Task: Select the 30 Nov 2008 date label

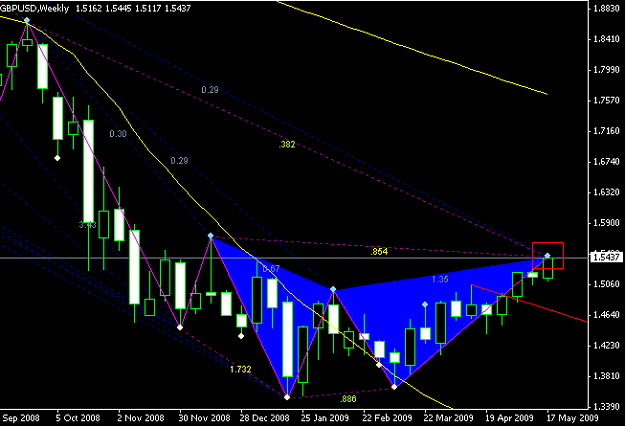Action: coord(204,418)
